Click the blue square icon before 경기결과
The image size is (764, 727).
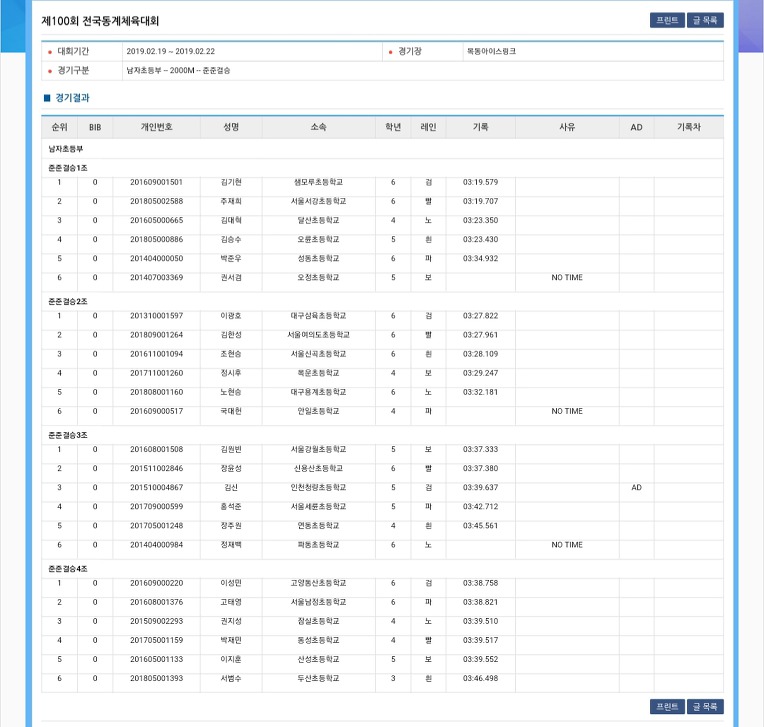(x=46, y=98)
